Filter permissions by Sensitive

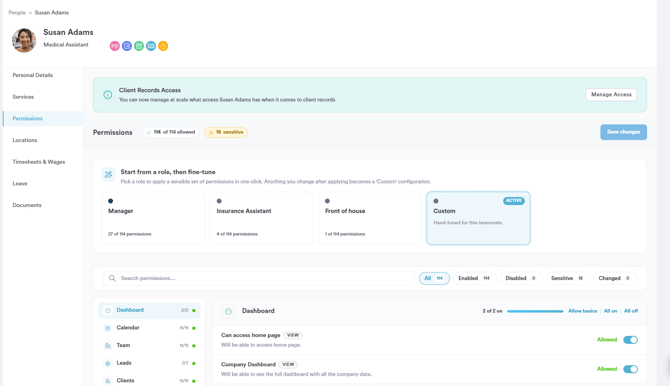pyautogui.click(x=568, y=278)
